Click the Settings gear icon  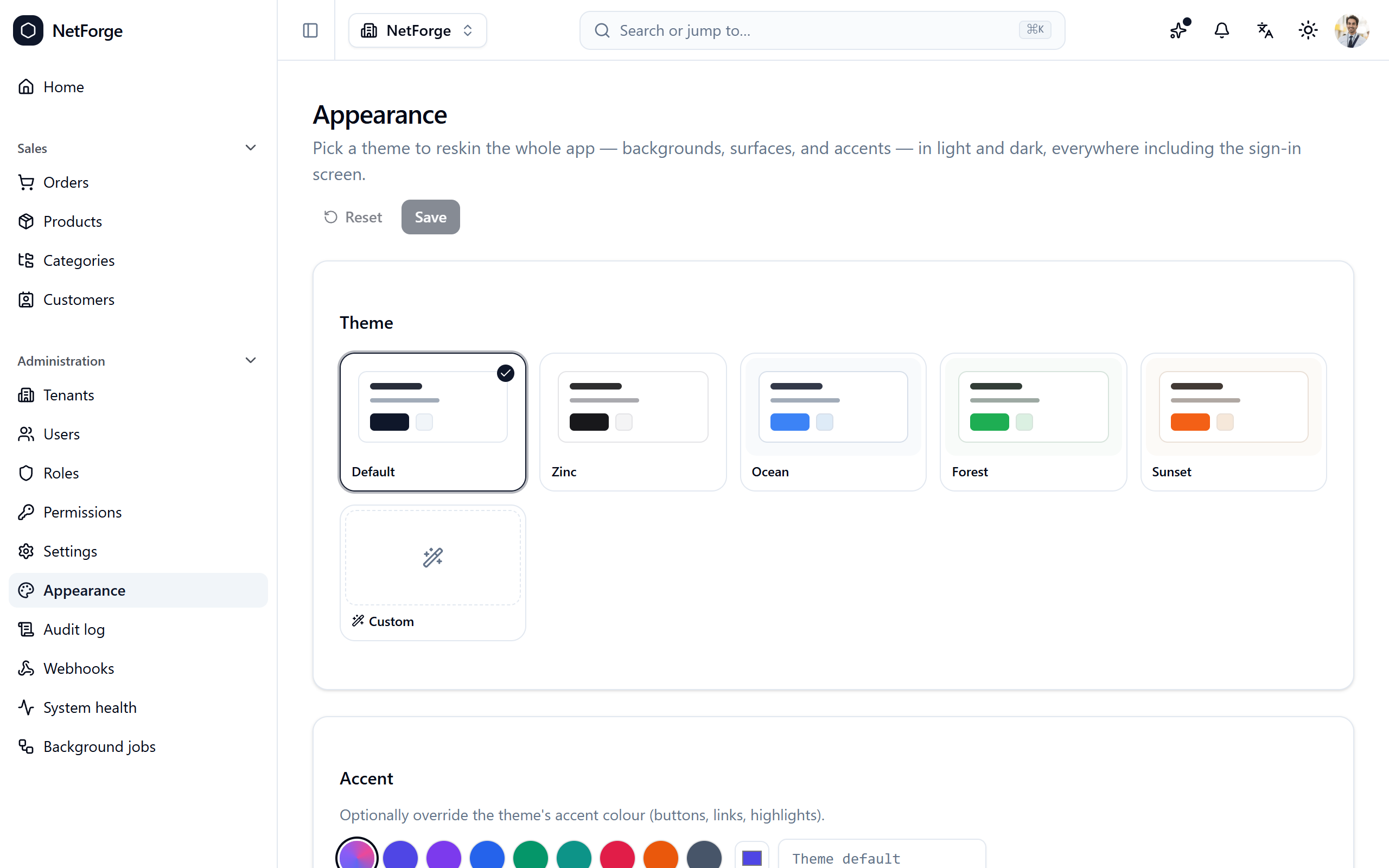click(26, 551)
